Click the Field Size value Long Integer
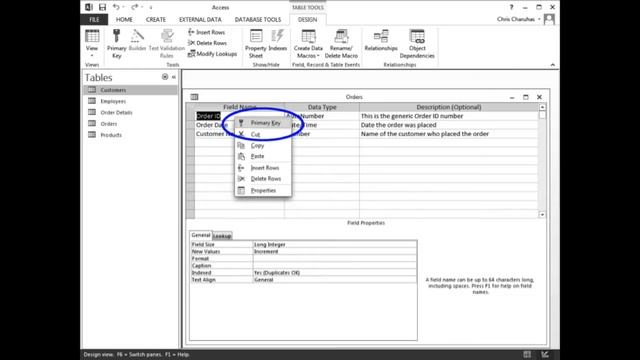 [335, 244]
